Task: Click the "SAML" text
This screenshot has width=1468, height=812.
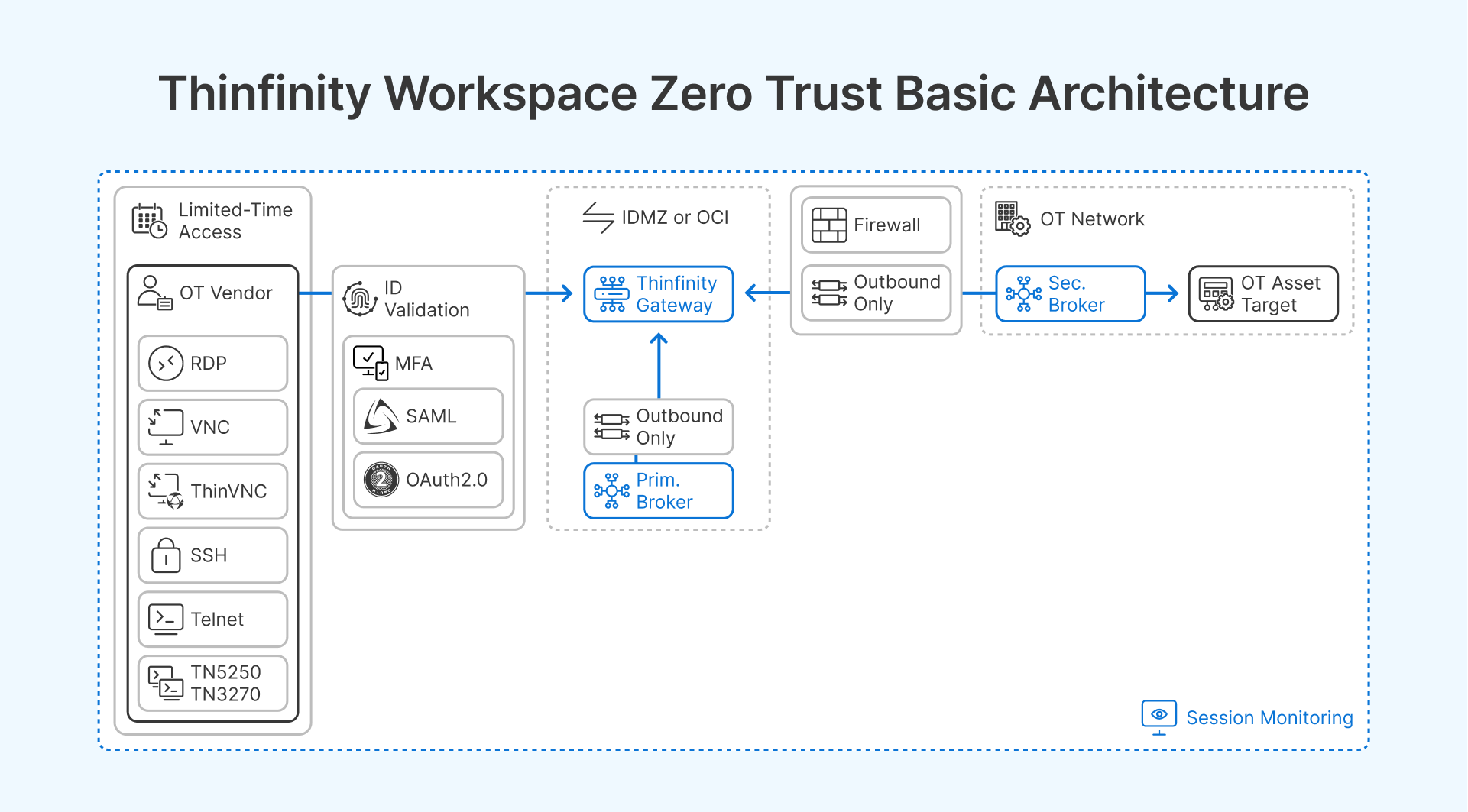Action: tap(431, 416)
